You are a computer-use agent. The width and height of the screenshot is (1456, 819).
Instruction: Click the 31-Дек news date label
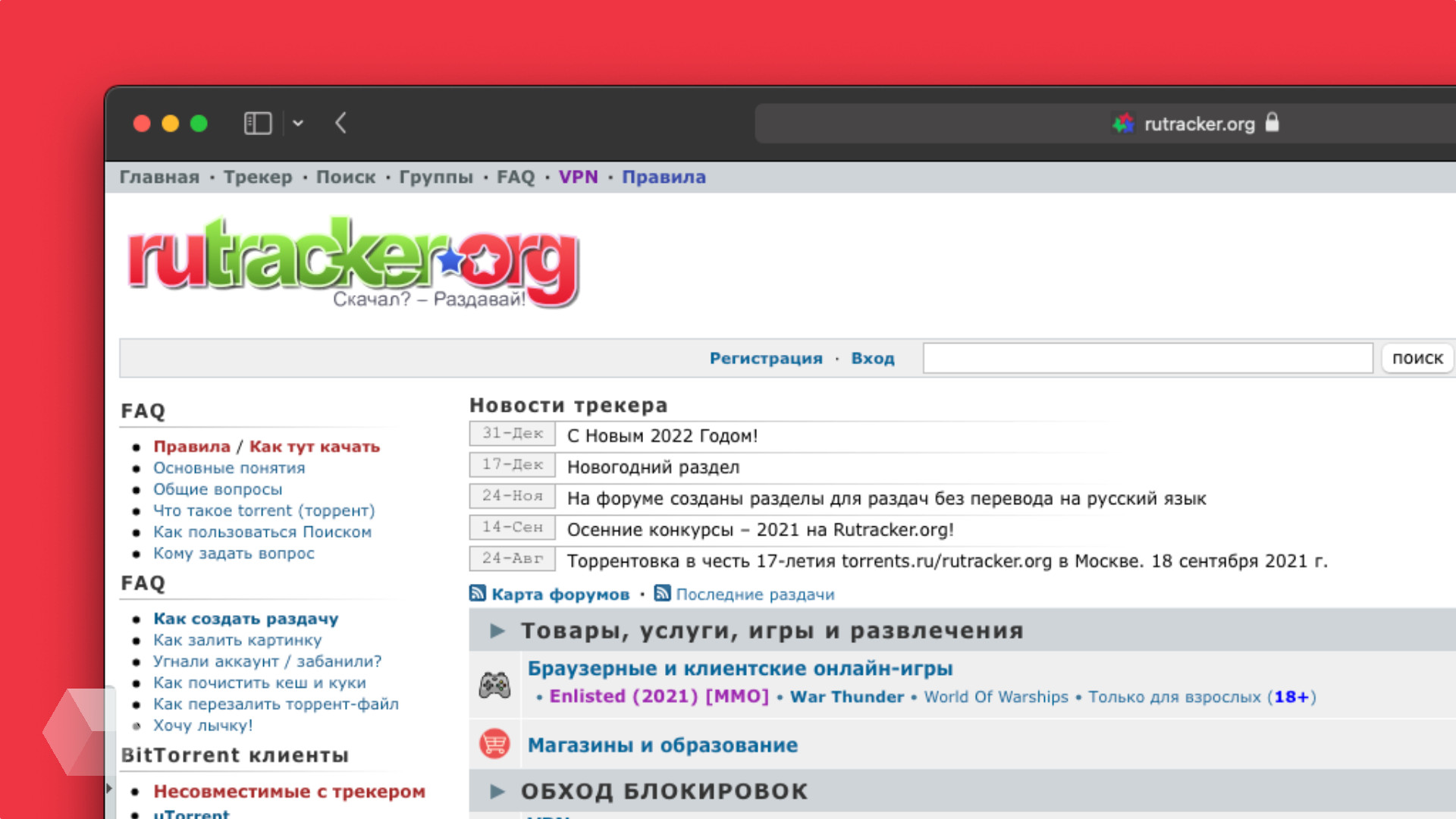click(513, 434)
